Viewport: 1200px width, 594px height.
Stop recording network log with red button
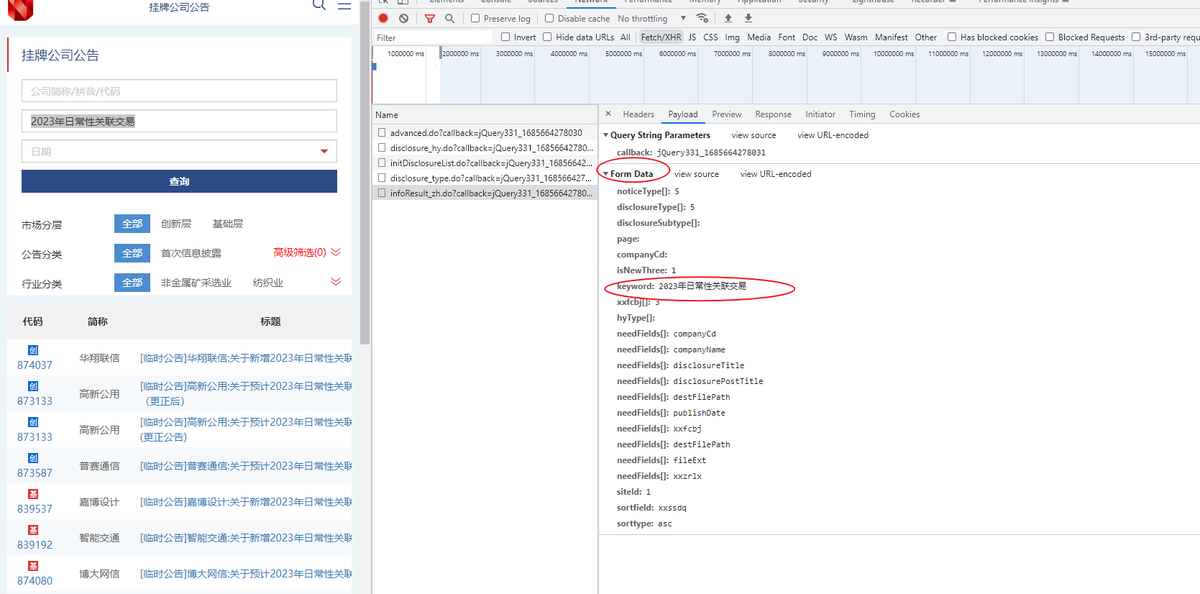click(383, 18)
